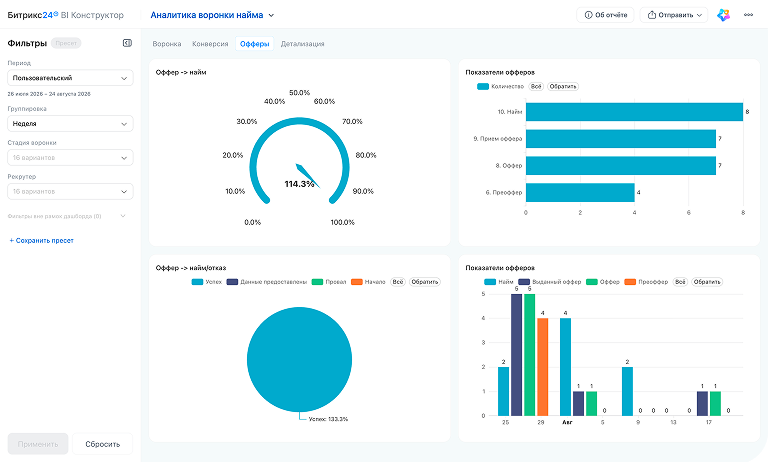
Task: Collapse the filters sidebar panel icon
Action: (127, 43)
